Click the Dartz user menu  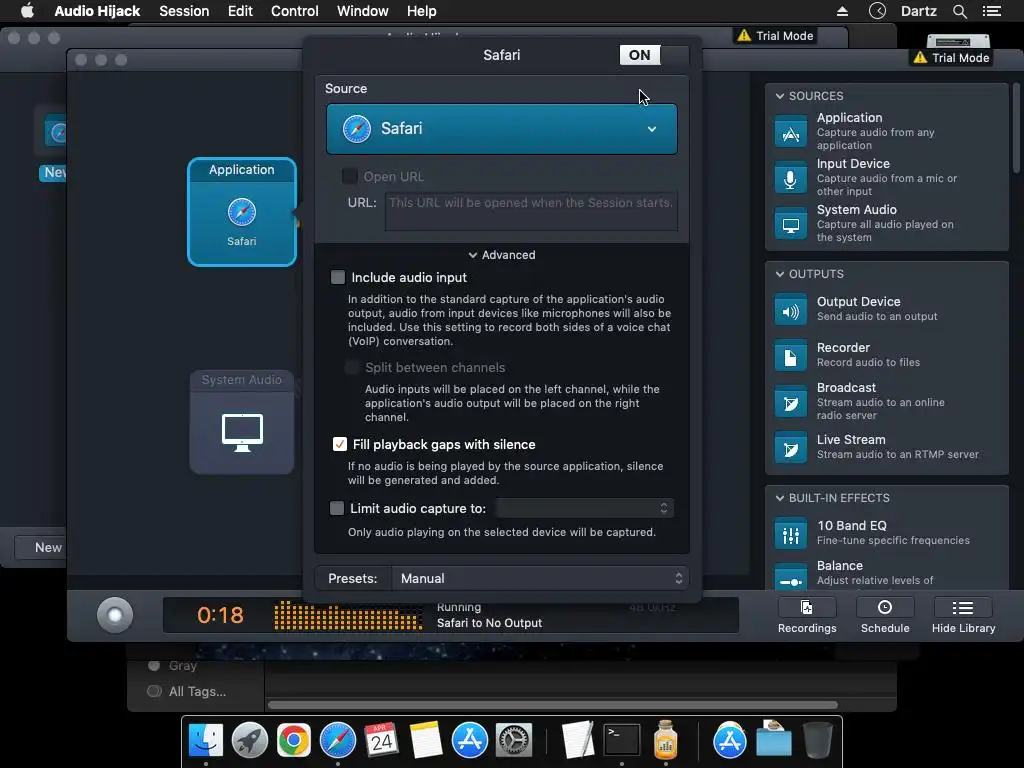pyautogui.click(x=918, y=11)
